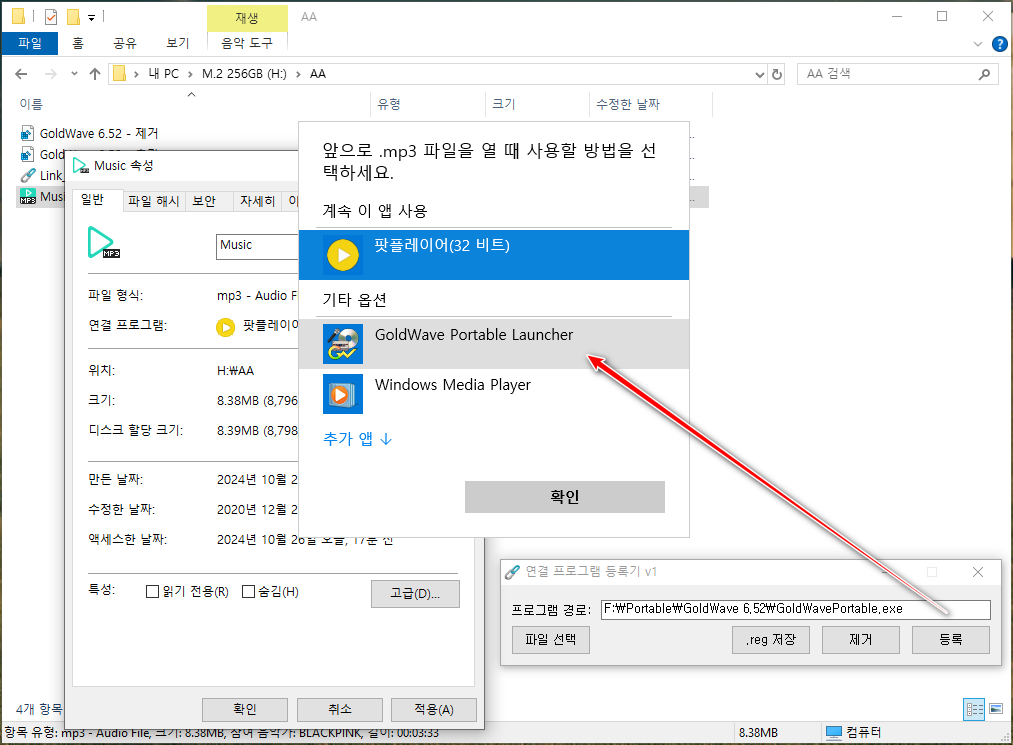Open 홈 ribbon tab

coord(78,43)
